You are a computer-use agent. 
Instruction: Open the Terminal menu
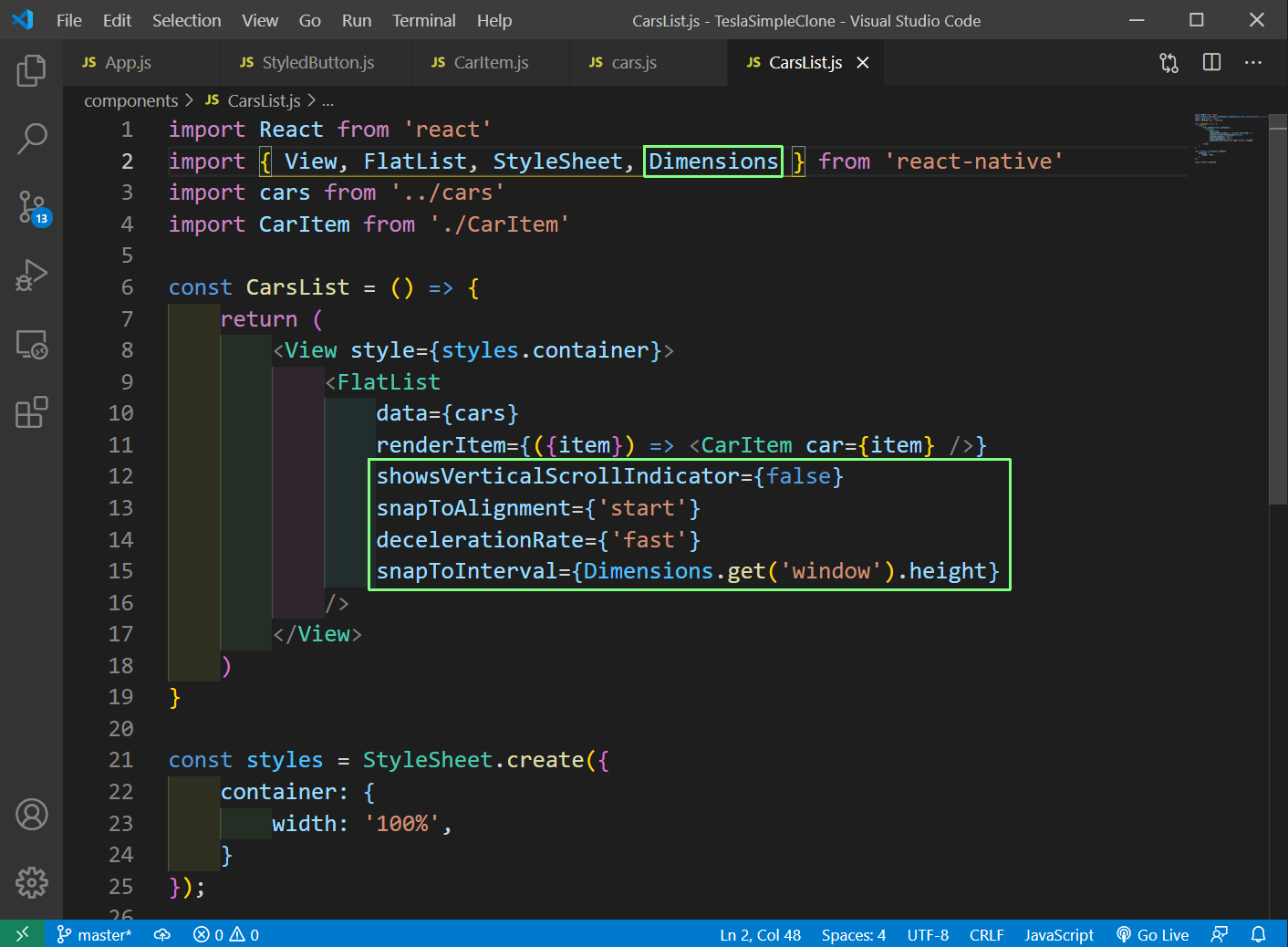tap(424, 20)
